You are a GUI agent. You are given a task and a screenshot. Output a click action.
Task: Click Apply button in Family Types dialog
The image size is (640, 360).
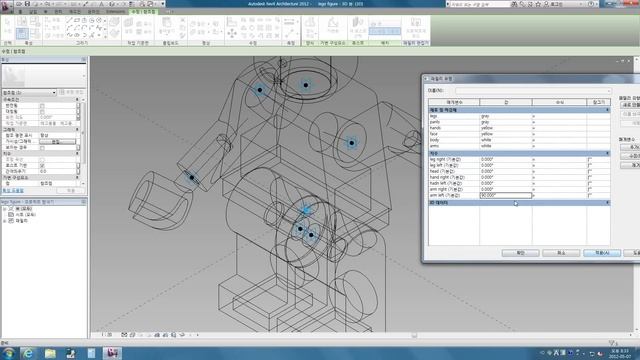point(602,253)
